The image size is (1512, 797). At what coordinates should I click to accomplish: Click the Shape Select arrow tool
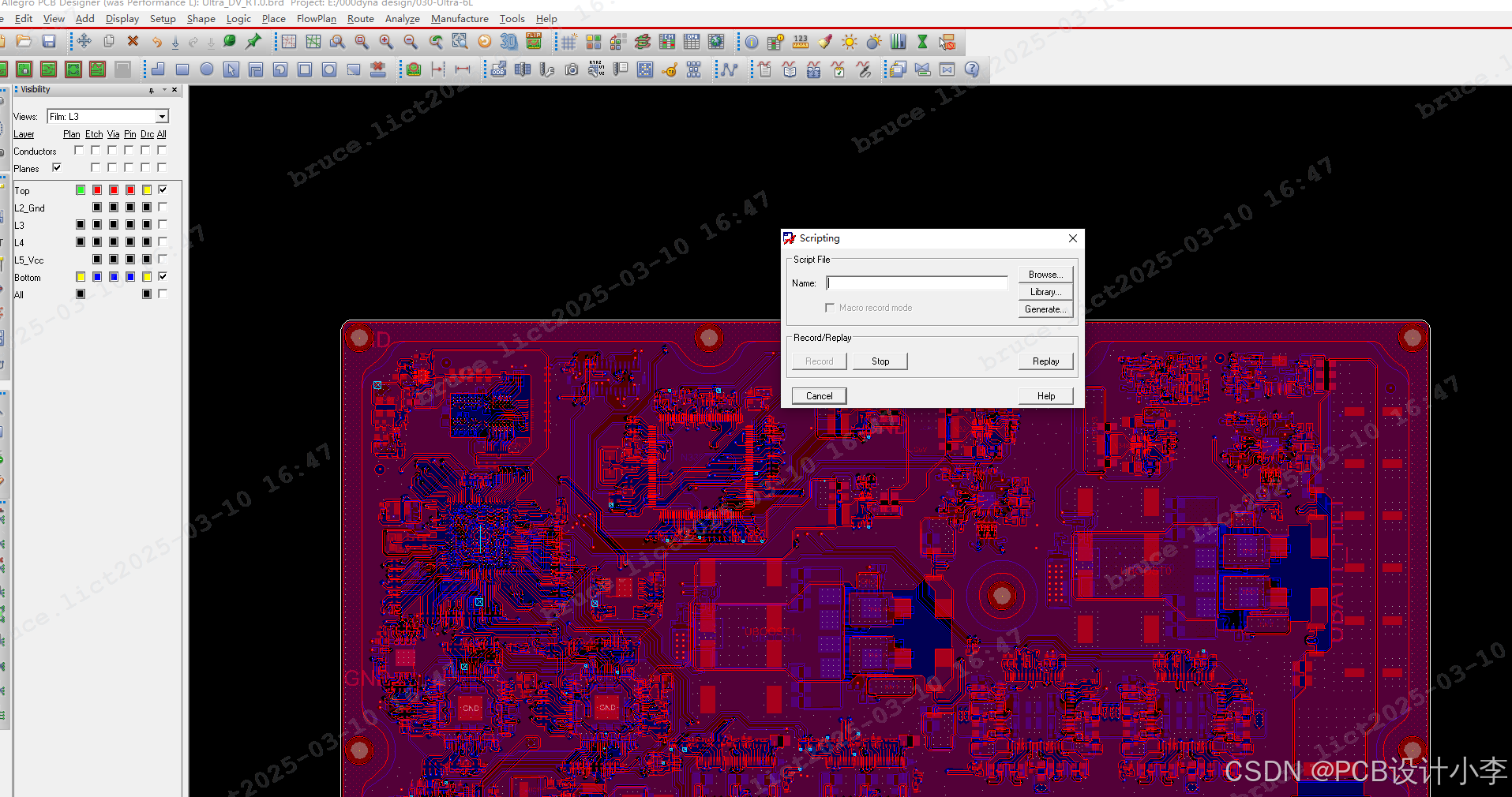pyautogui.click(x=231, y=69)
